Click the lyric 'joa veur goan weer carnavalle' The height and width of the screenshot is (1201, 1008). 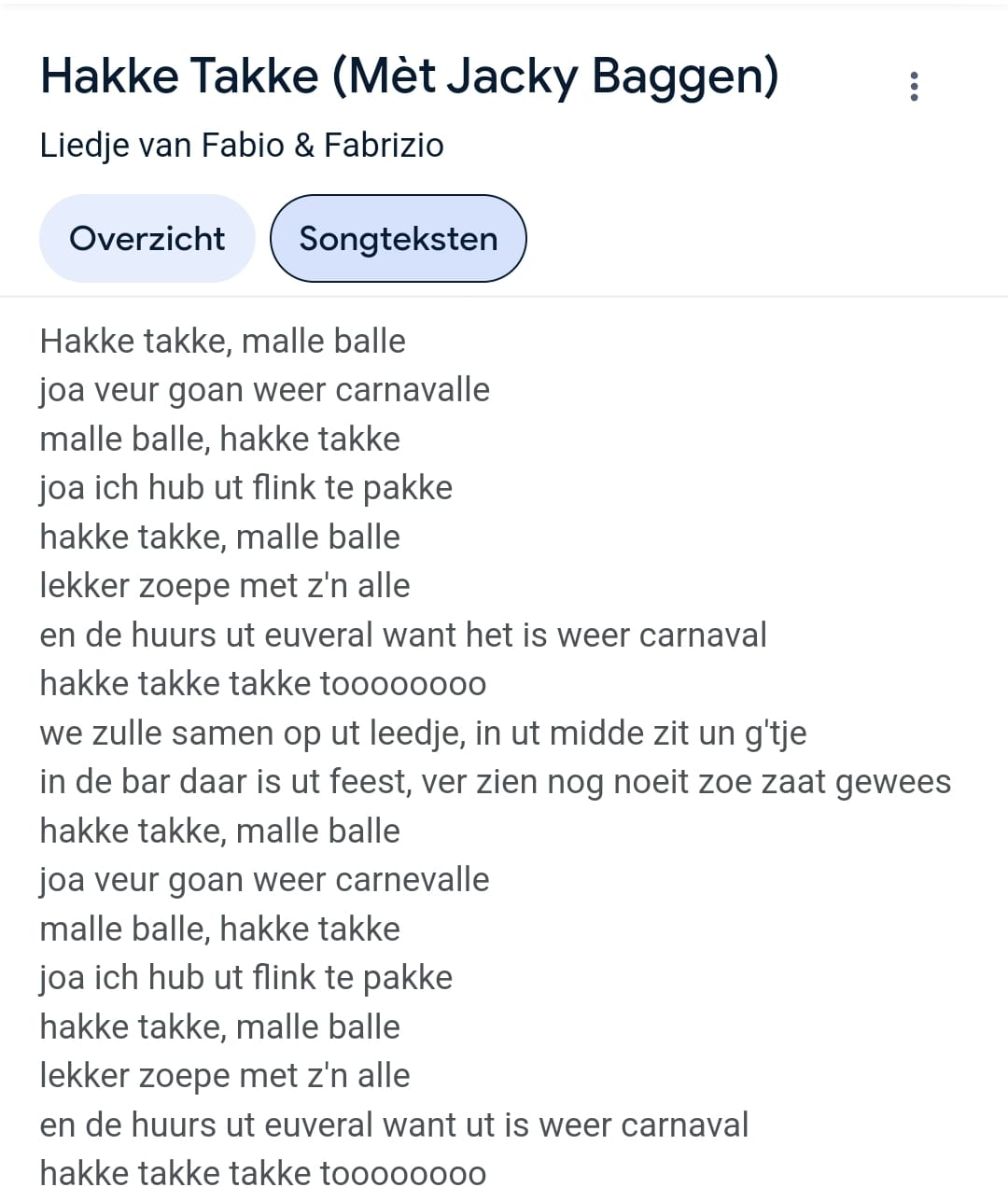(264, 390)
